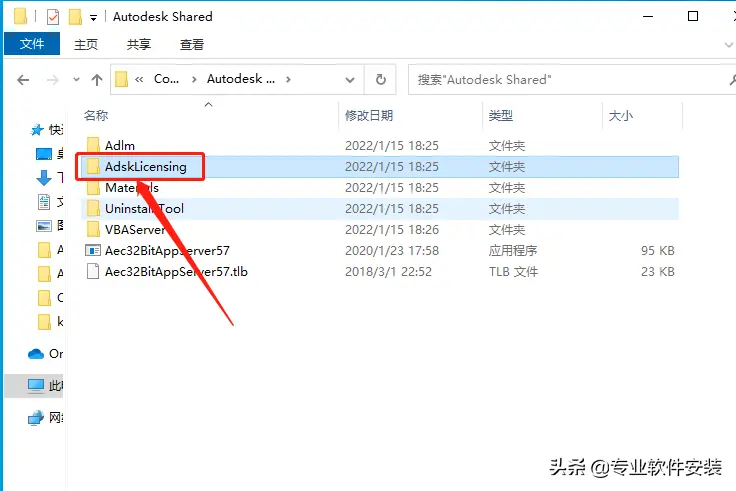
Task: Open the recent locations dropdown
Action: pyautogui.click(x=76, y=80)
